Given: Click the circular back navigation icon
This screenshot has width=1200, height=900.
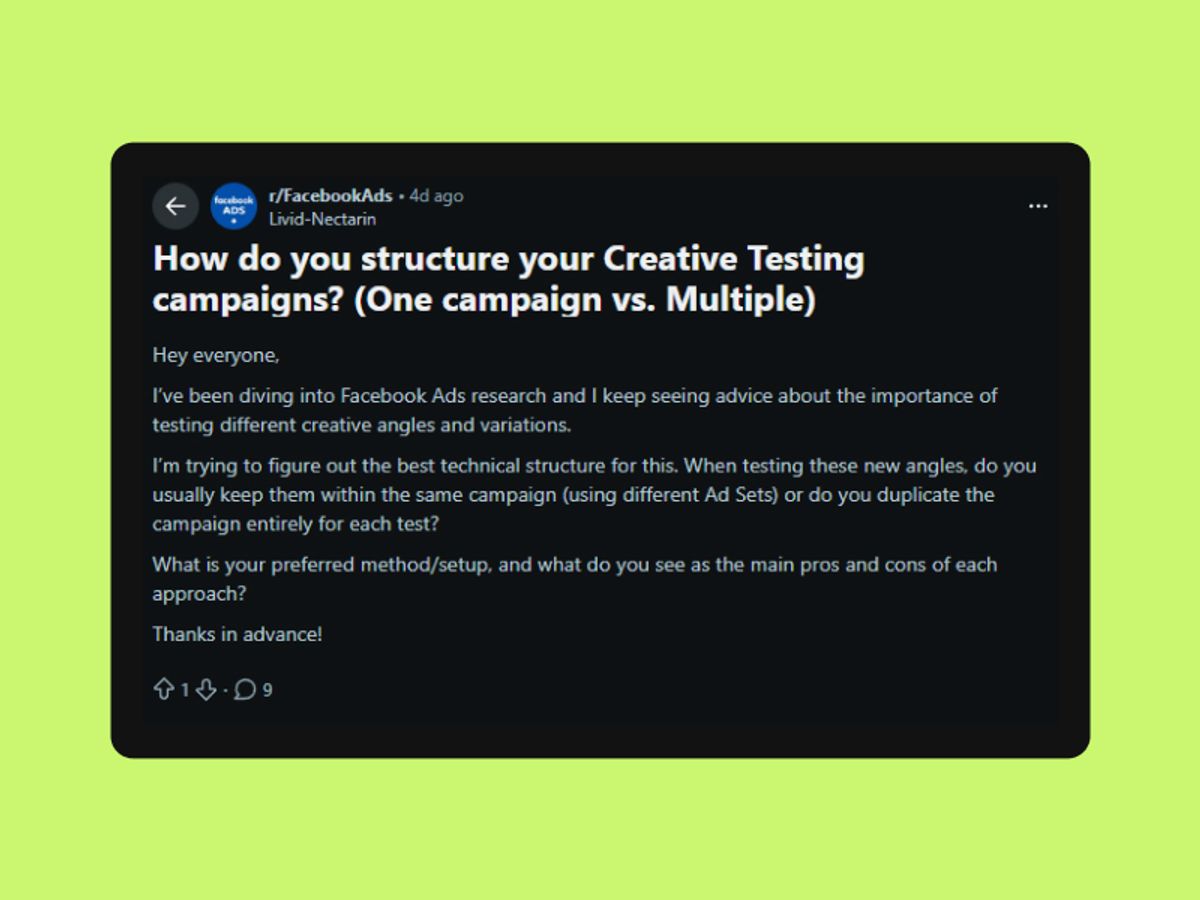Looking at the screenshot, I should pos(176,206).
